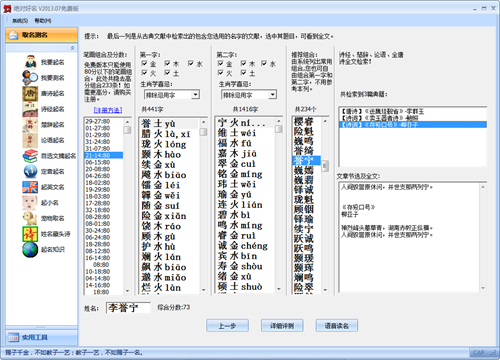
Task: Click the first character list's scroll-up arrow
Action: (x=203, y=122)
